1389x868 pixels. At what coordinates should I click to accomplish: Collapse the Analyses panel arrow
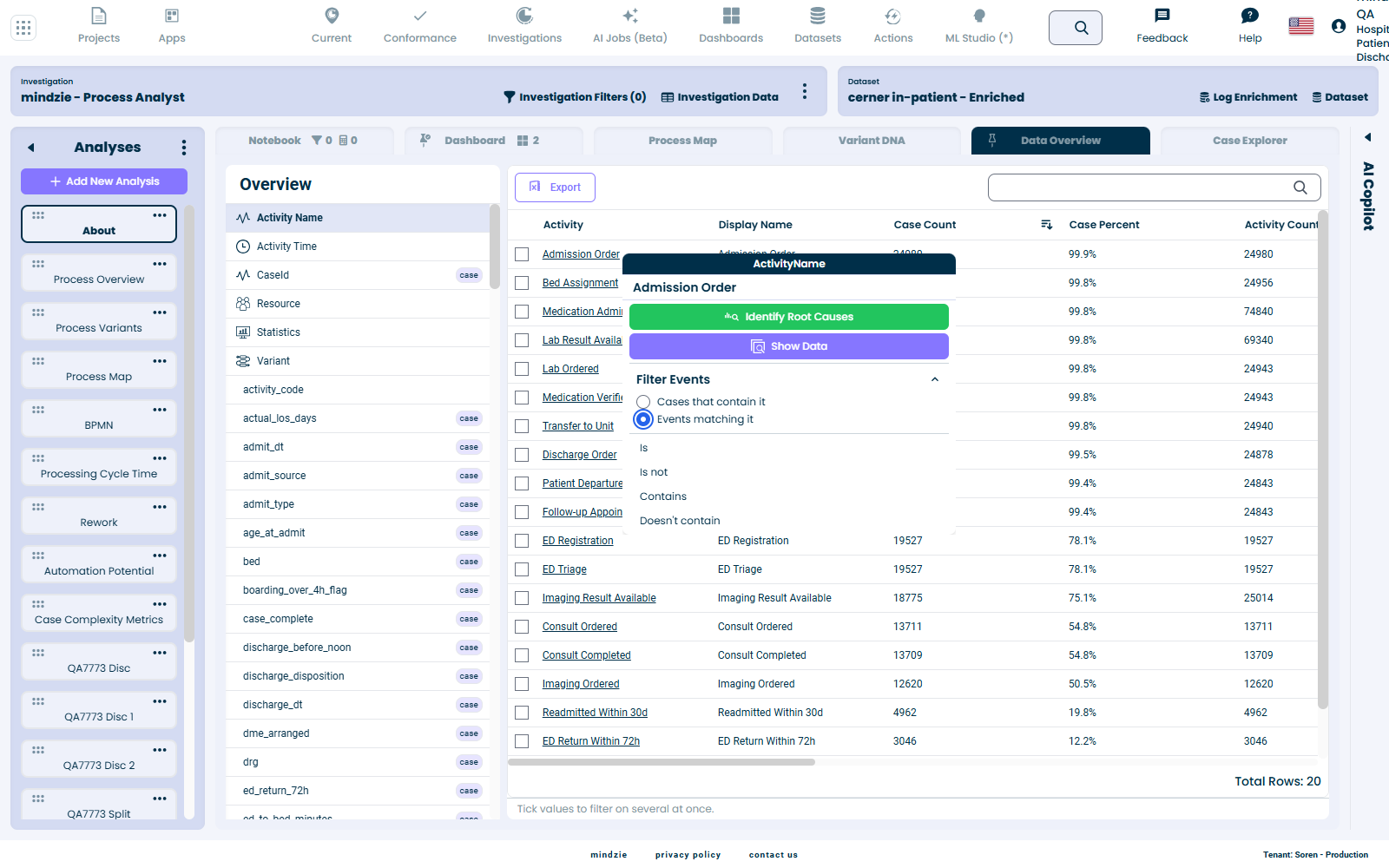click(x=31, y=148)
